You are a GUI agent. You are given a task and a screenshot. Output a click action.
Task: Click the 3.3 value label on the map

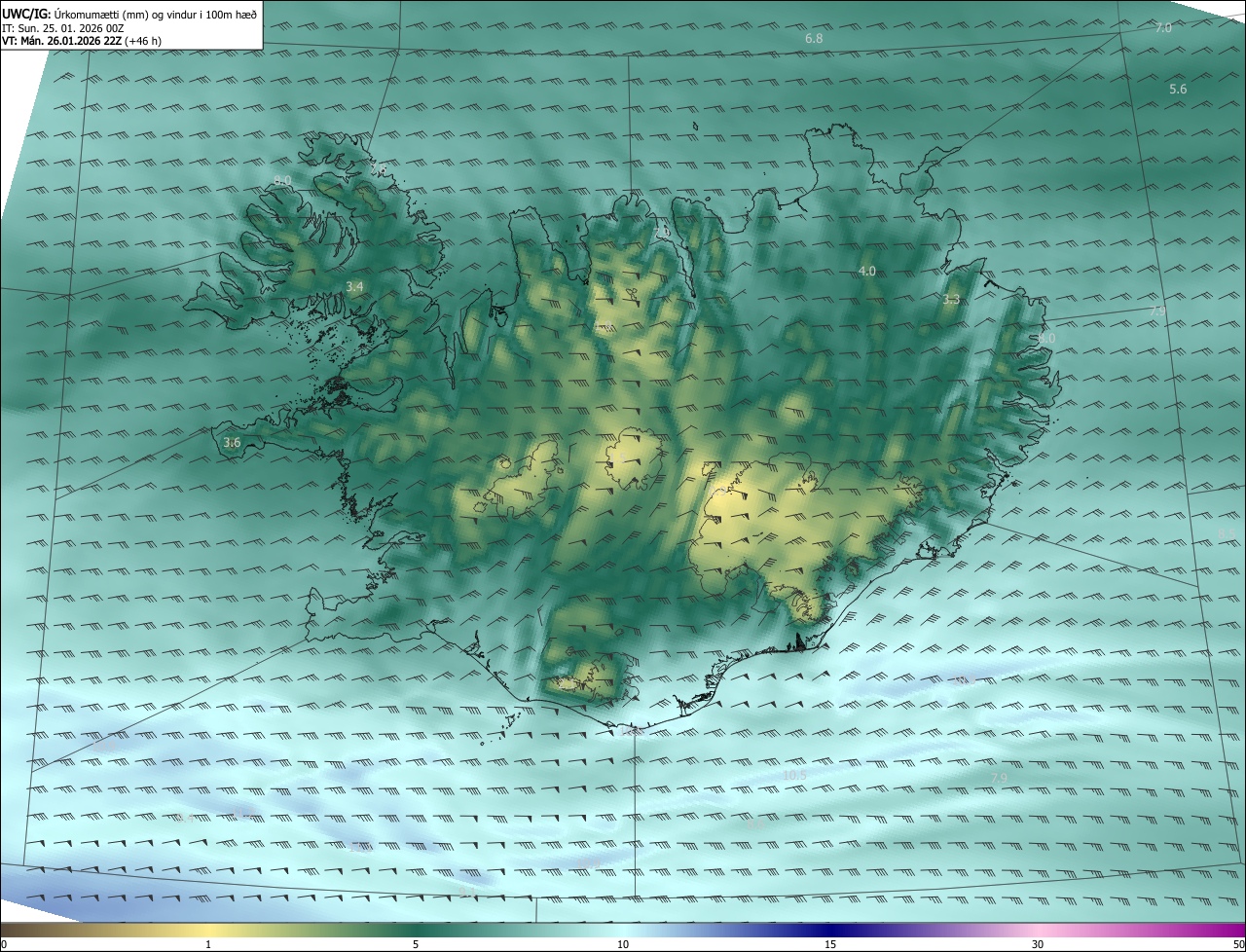click(952, 300)
